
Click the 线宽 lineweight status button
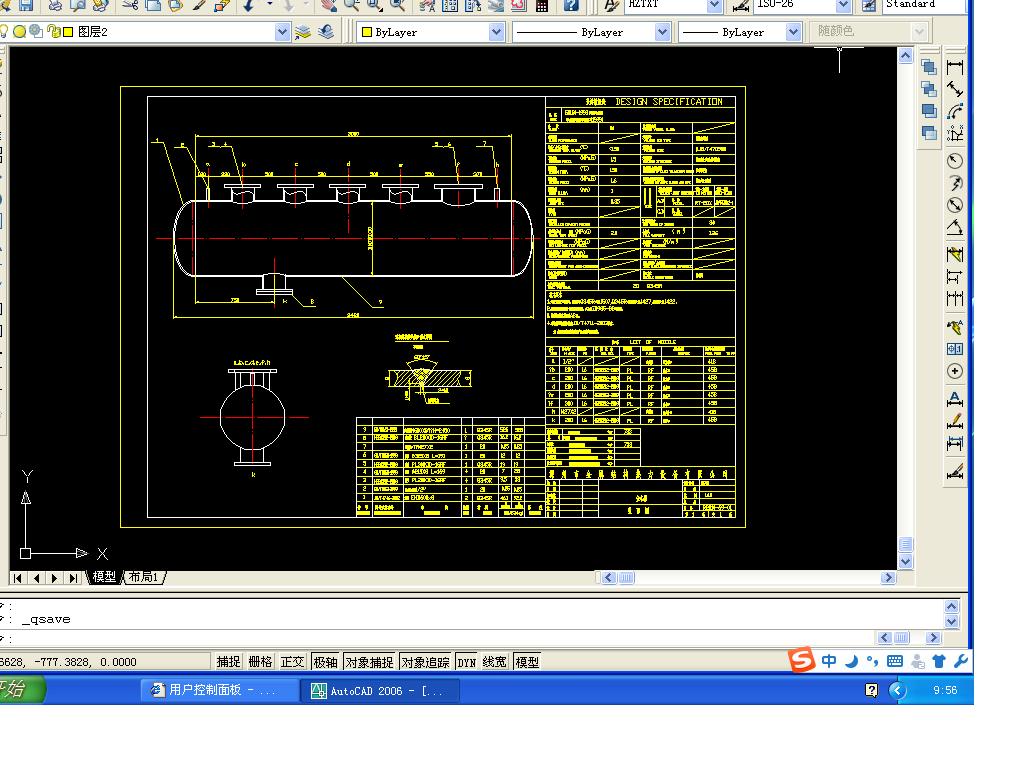click(x=494, y=661)
